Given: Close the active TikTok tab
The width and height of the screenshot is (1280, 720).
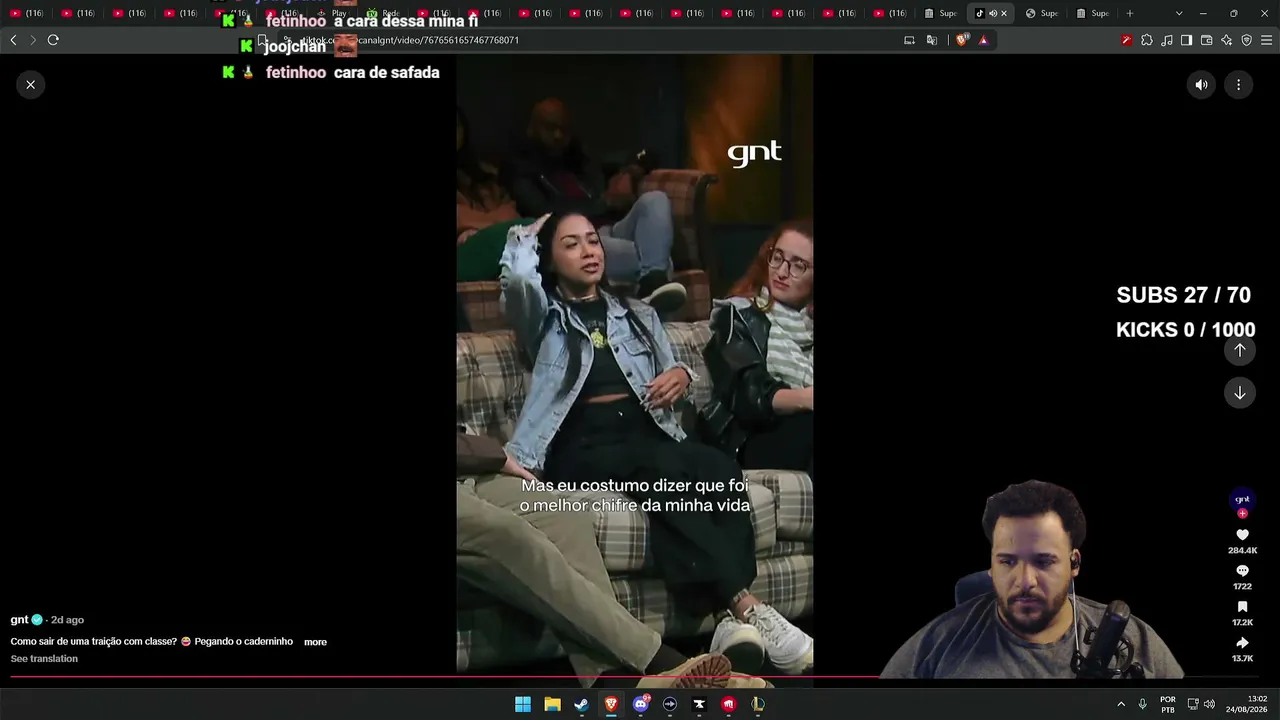Looking at the screenshot, I should click(x=1004, y=13).
